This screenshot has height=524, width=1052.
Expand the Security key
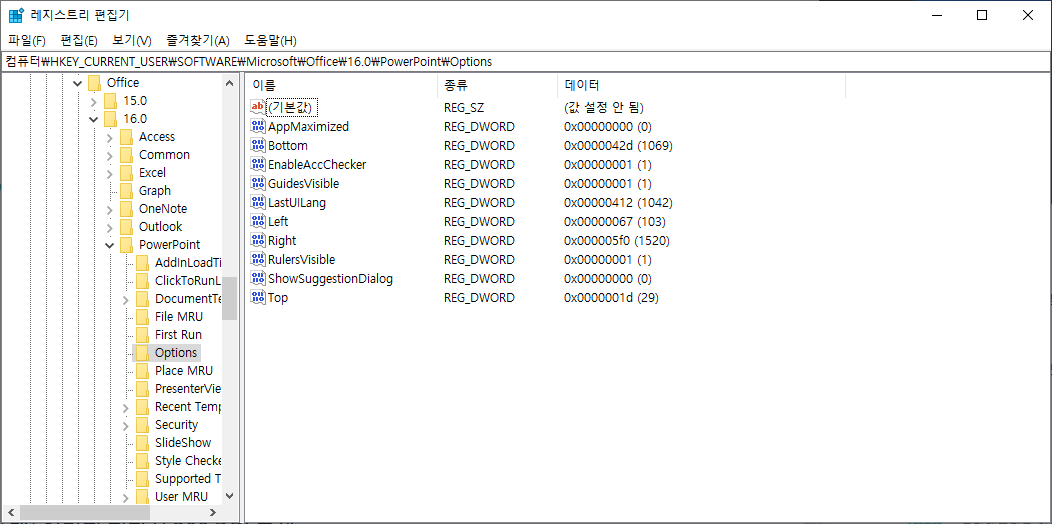tap(125, 425)
